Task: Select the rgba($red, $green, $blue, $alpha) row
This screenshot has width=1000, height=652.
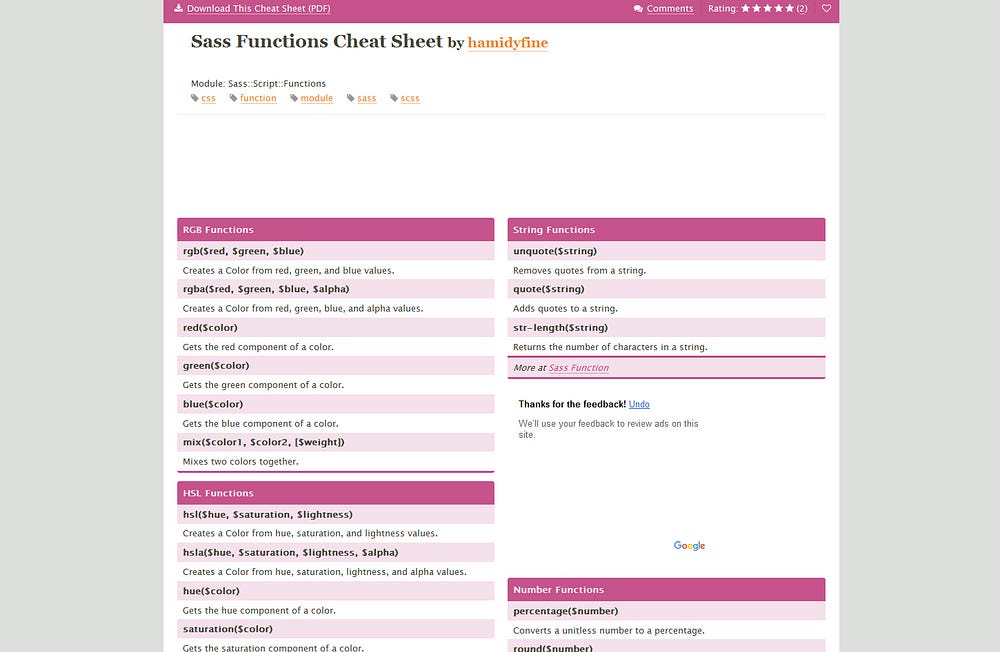Action: 335,289
